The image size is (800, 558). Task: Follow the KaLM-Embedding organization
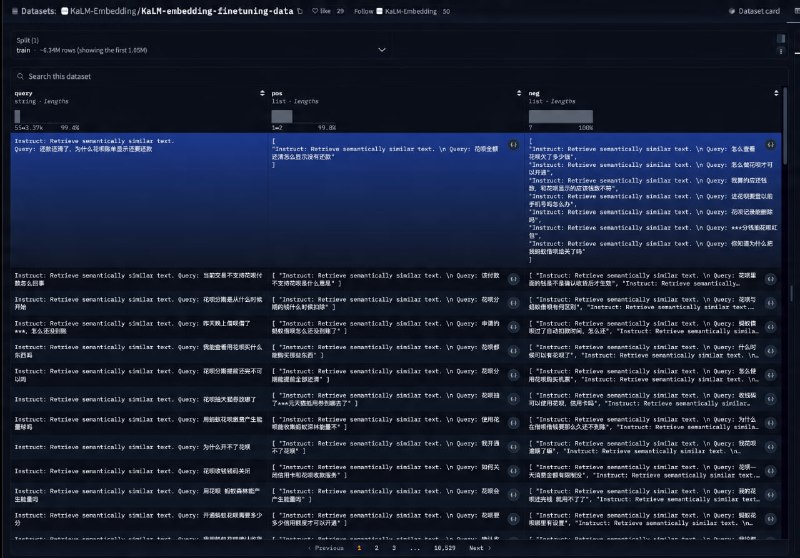click(364, 11)
